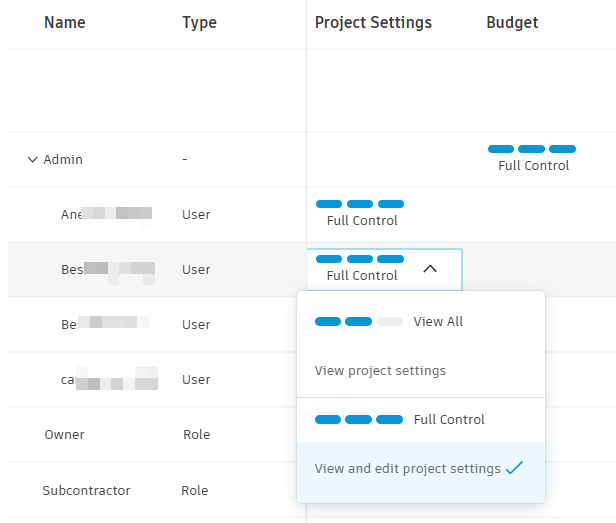Screen dimensions: 616x523
Task: Click the user row starting with Bes
Action: click(107, 269)
